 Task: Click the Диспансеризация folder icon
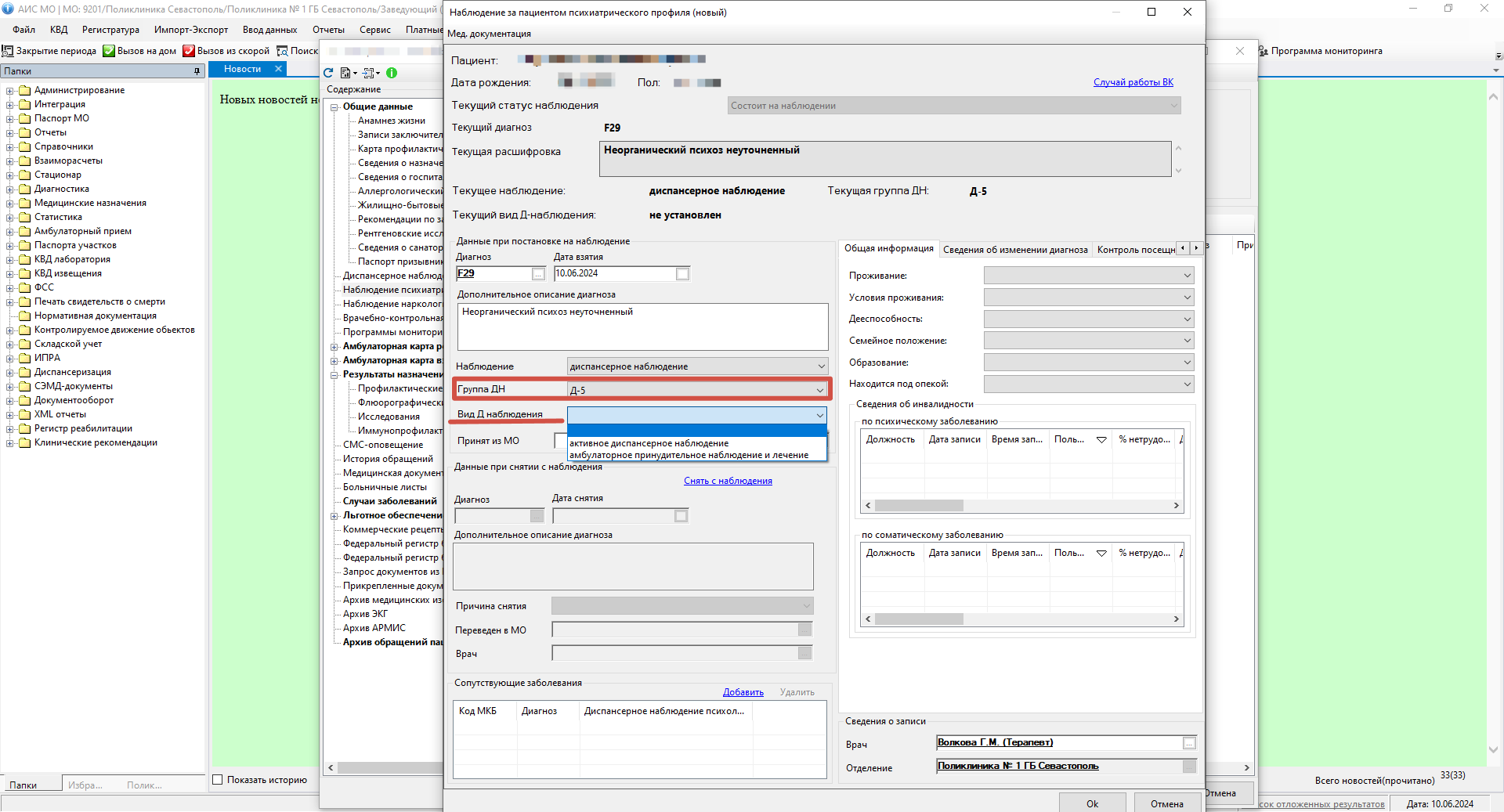pyautogui.click(x=24, y=373)
